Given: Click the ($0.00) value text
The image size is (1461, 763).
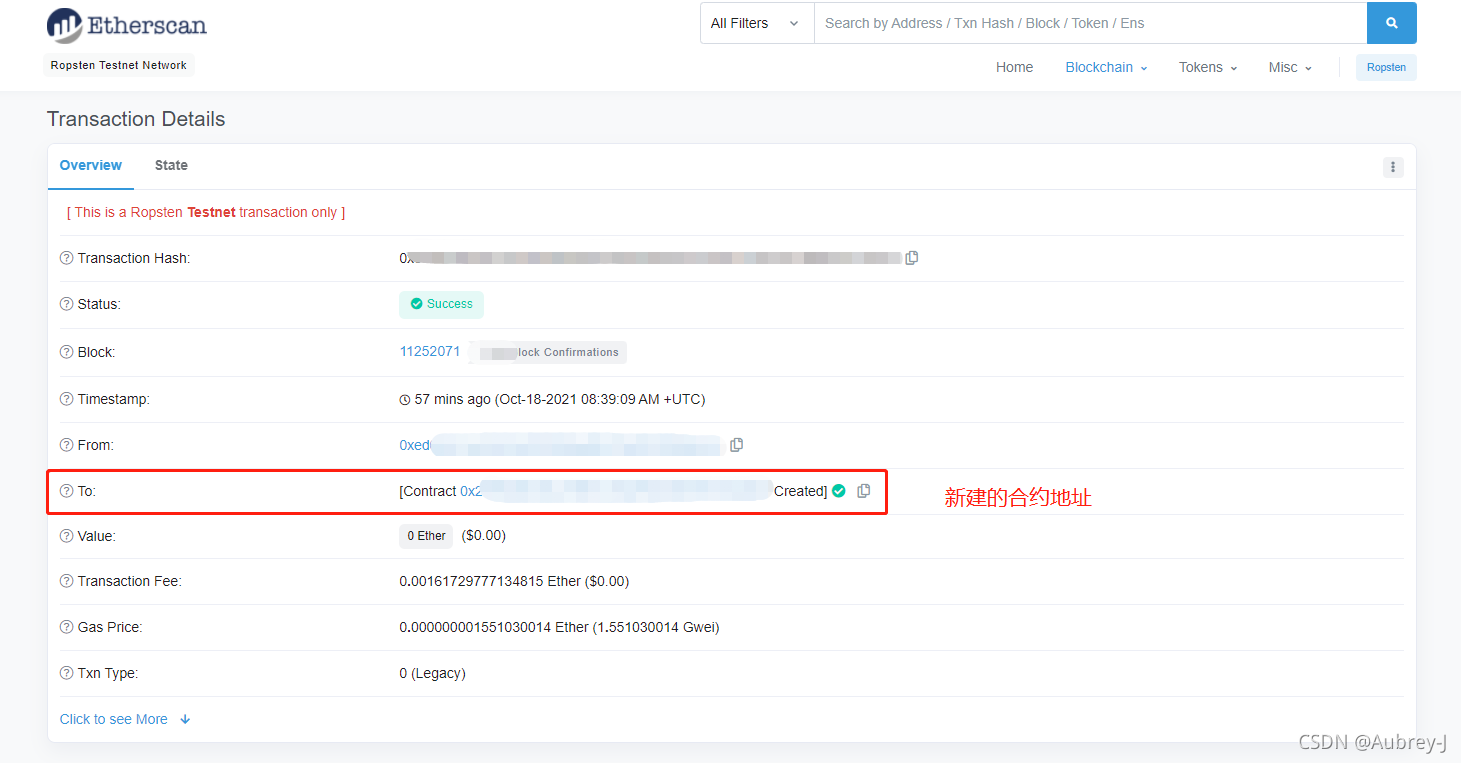Looking at the screenshot, I should coord(484,536).
